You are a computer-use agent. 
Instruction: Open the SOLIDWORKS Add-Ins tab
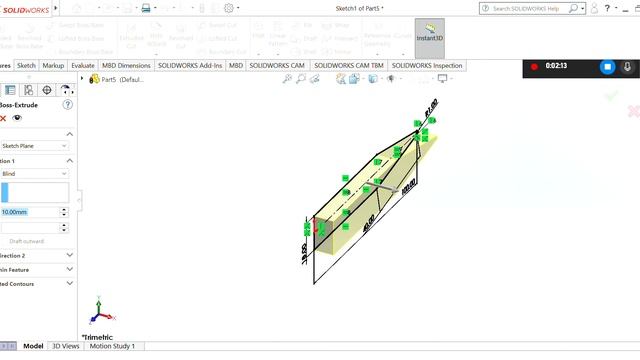pos(190,65)
